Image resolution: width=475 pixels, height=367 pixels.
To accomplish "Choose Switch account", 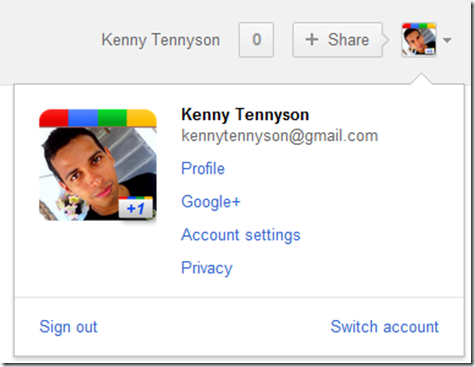I will click(385, 327).
